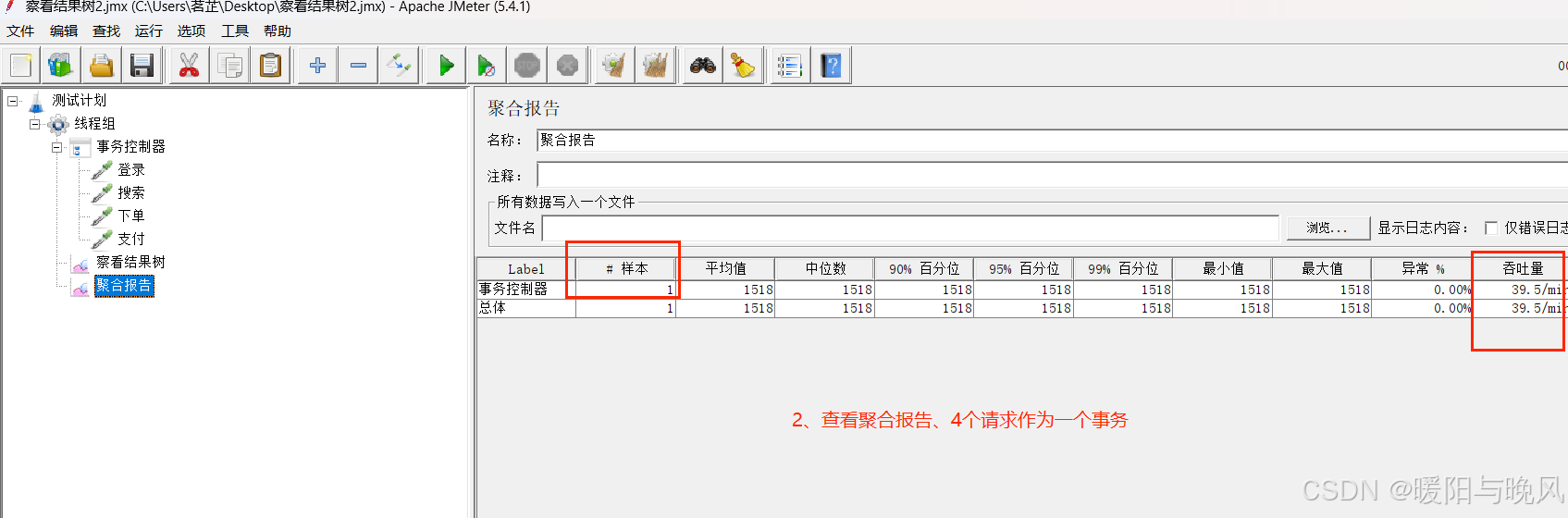Collapse the 线程组 tree node
This screenshot has height=518, width=1568.
(35, 124)
